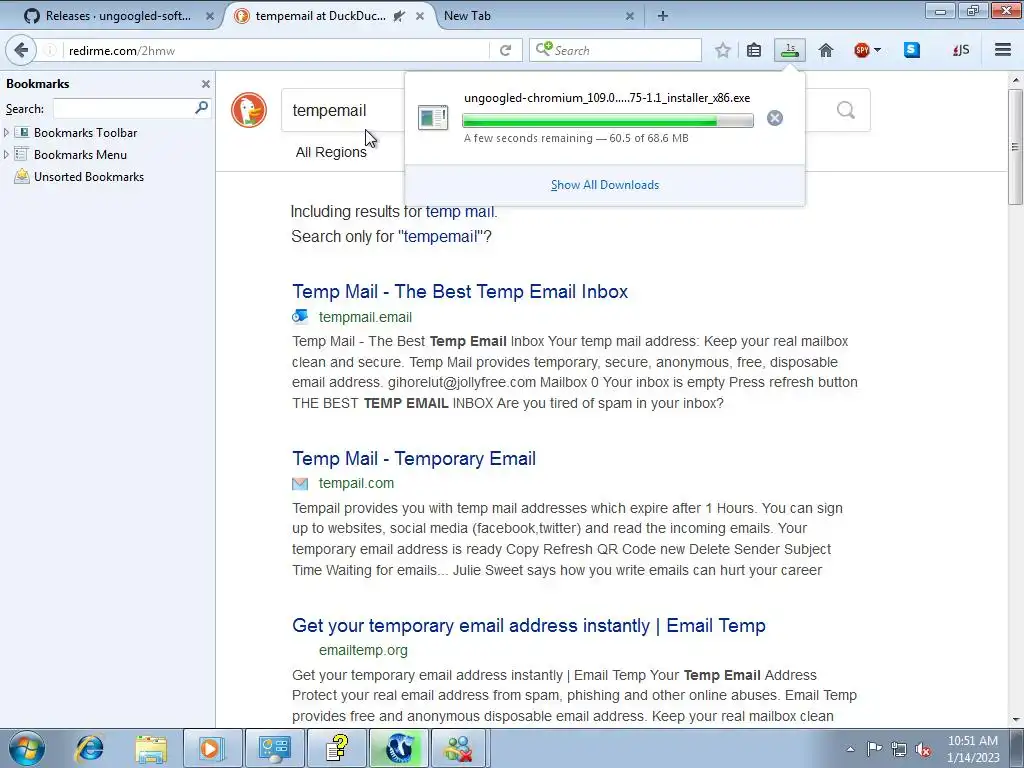Open Temp Mail - The Best Temp Email Inbox

tap(460, 291)
